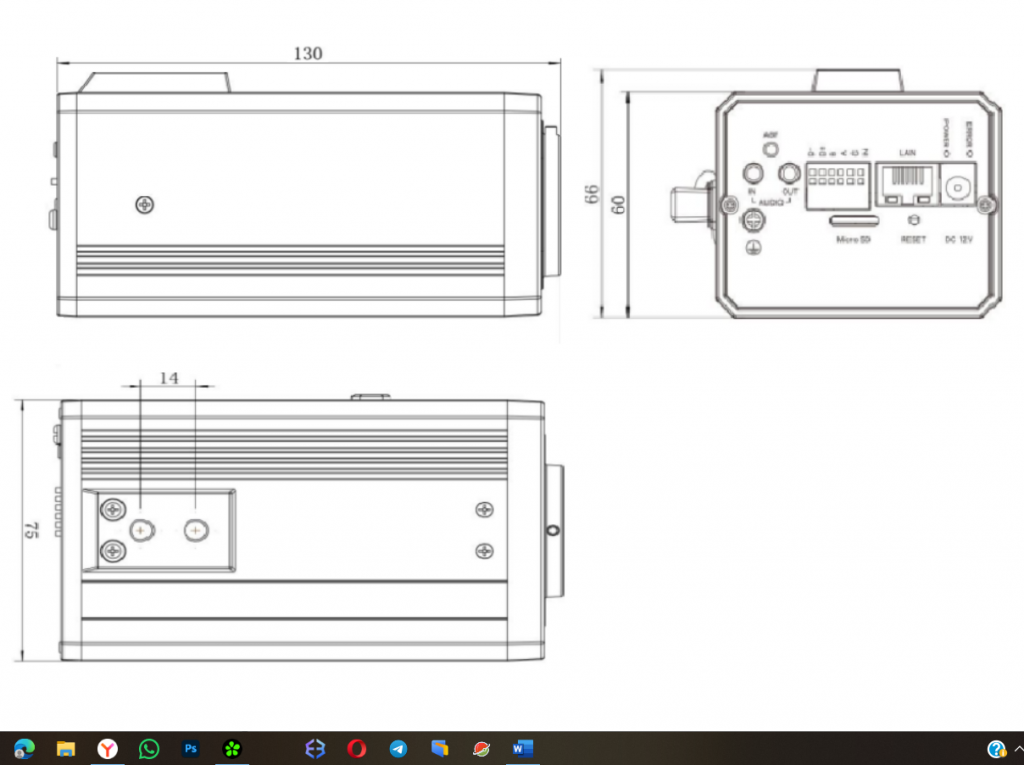This screenshot has width=1024, height=765.
Task: Click the blue and yellow files icon
Action: click(x=440, y=748)
